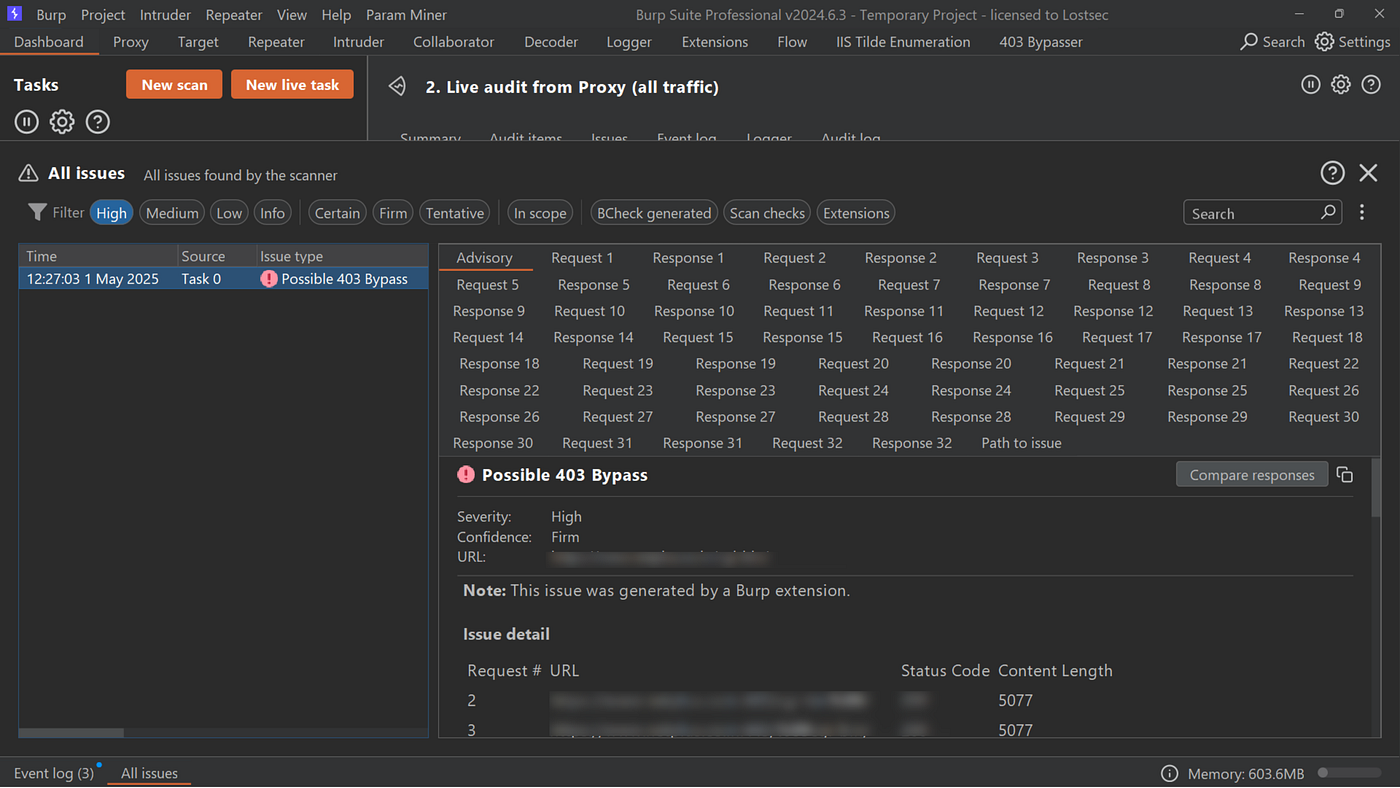Open help icon in Tasks panel
The width and height of the screenshot is (1400, 788).
[x=97, y=122]
